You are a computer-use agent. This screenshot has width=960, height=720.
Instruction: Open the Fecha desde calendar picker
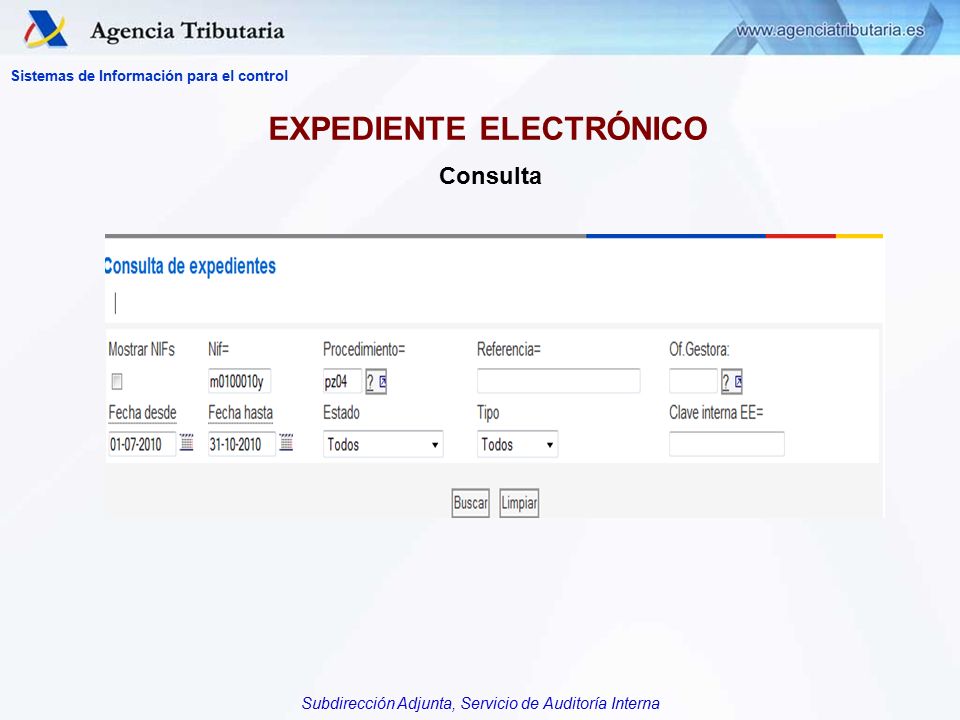point(187,443)
